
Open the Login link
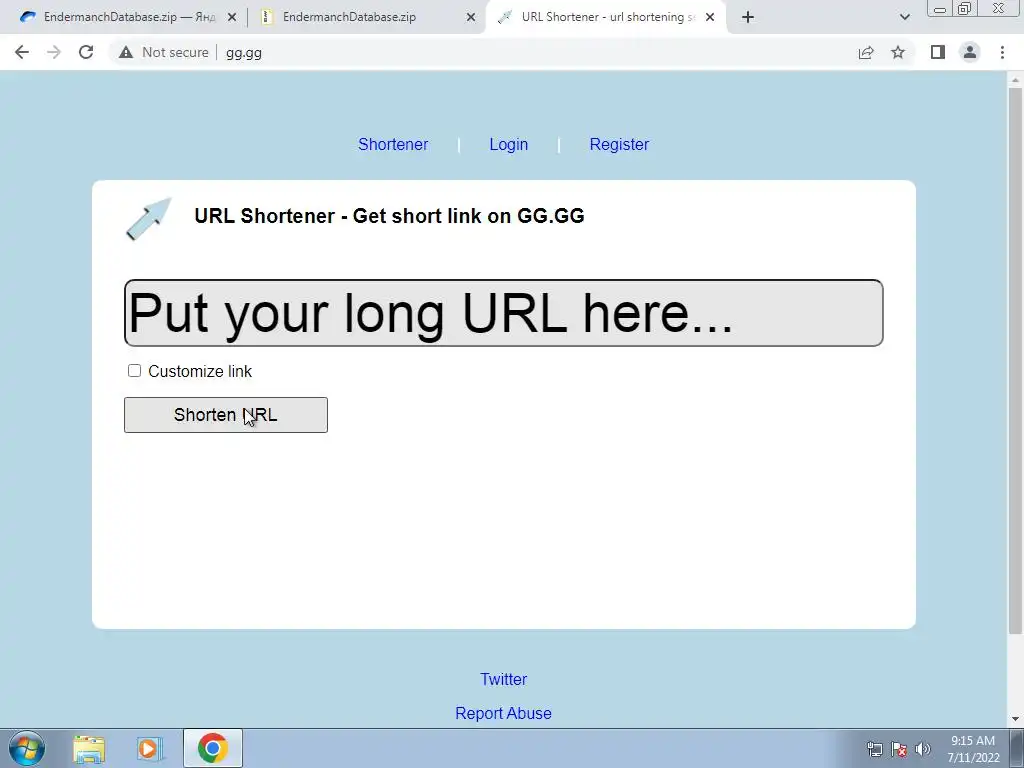click(x=509, y=144)
